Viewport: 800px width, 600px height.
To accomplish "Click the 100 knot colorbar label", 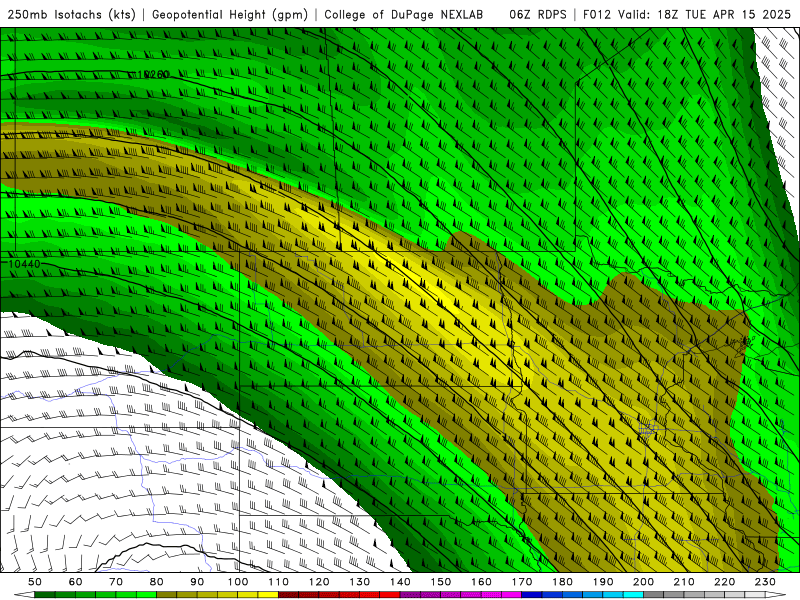I will tap(238, 582).
